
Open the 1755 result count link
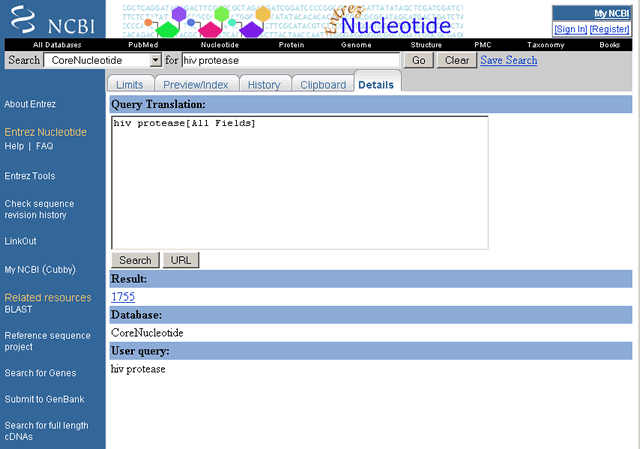[123, 297]
